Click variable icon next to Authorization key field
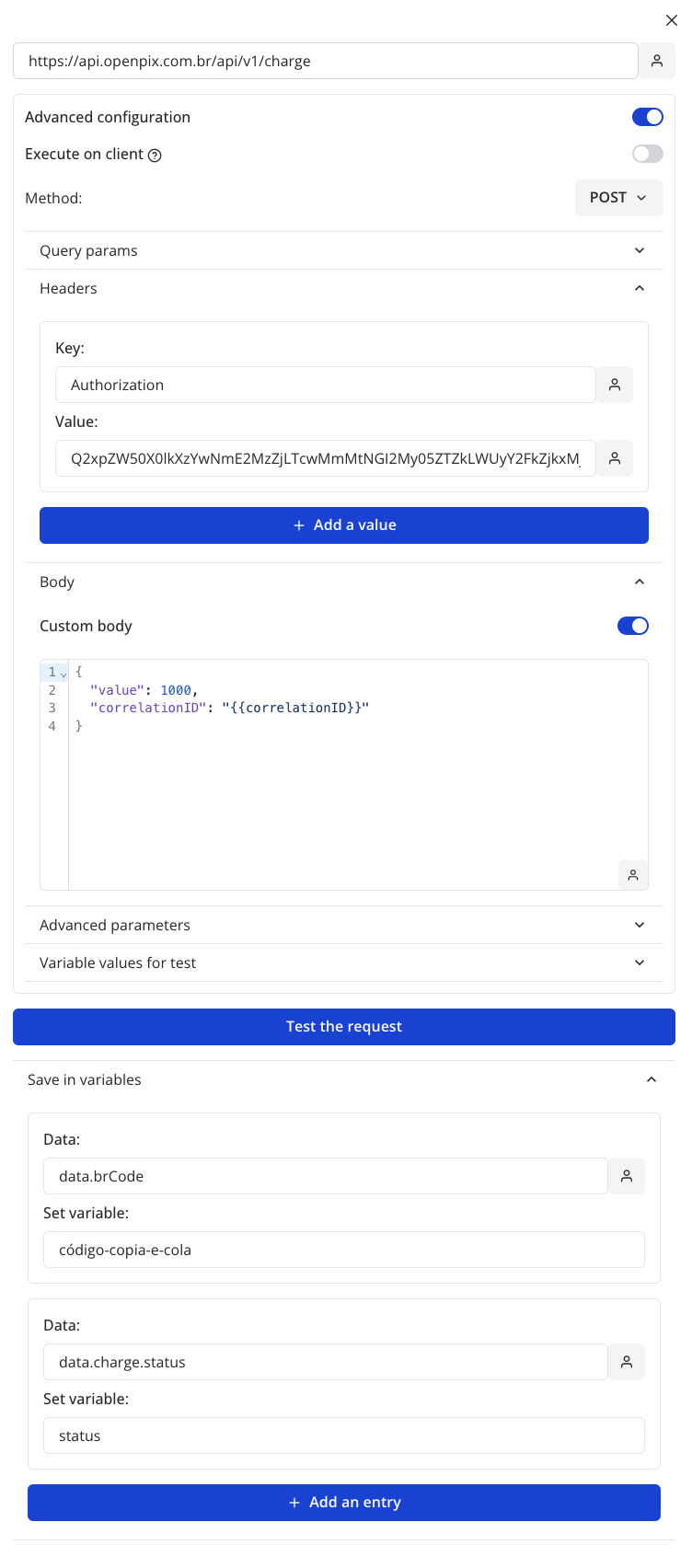This screenshot has height=1568, width=692. [x=615, y=385]
